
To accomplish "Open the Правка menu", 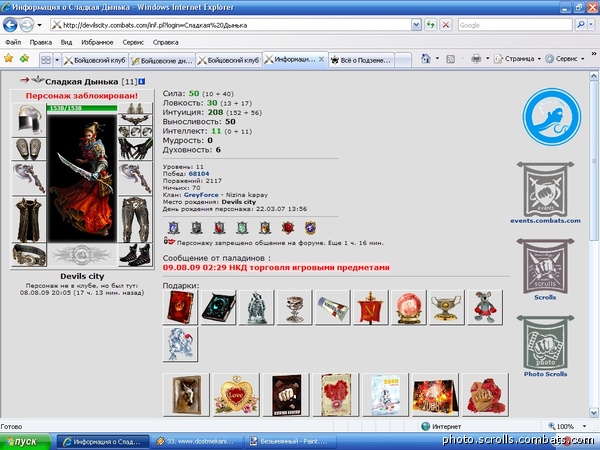I will 41,42.
